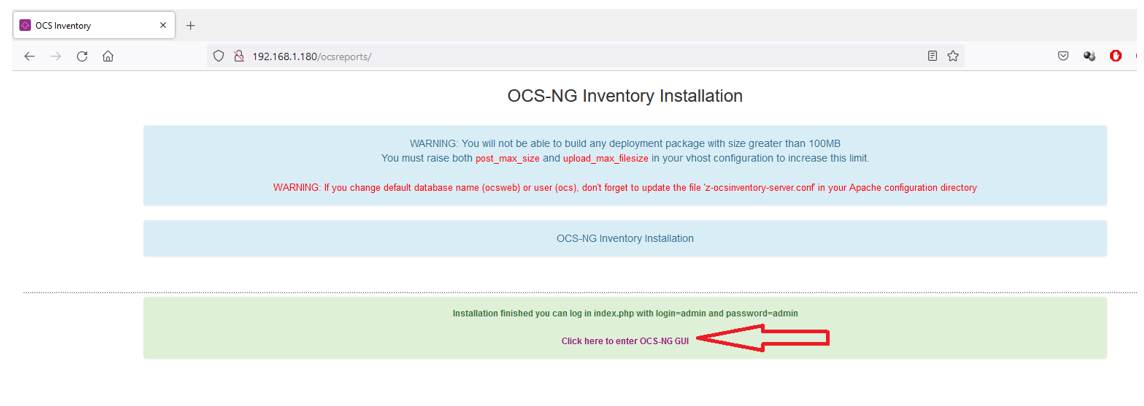Viewport: 1144px width, 406px height.
Task: Click the extension icon beside Pocket
Action: (1089, 55)
